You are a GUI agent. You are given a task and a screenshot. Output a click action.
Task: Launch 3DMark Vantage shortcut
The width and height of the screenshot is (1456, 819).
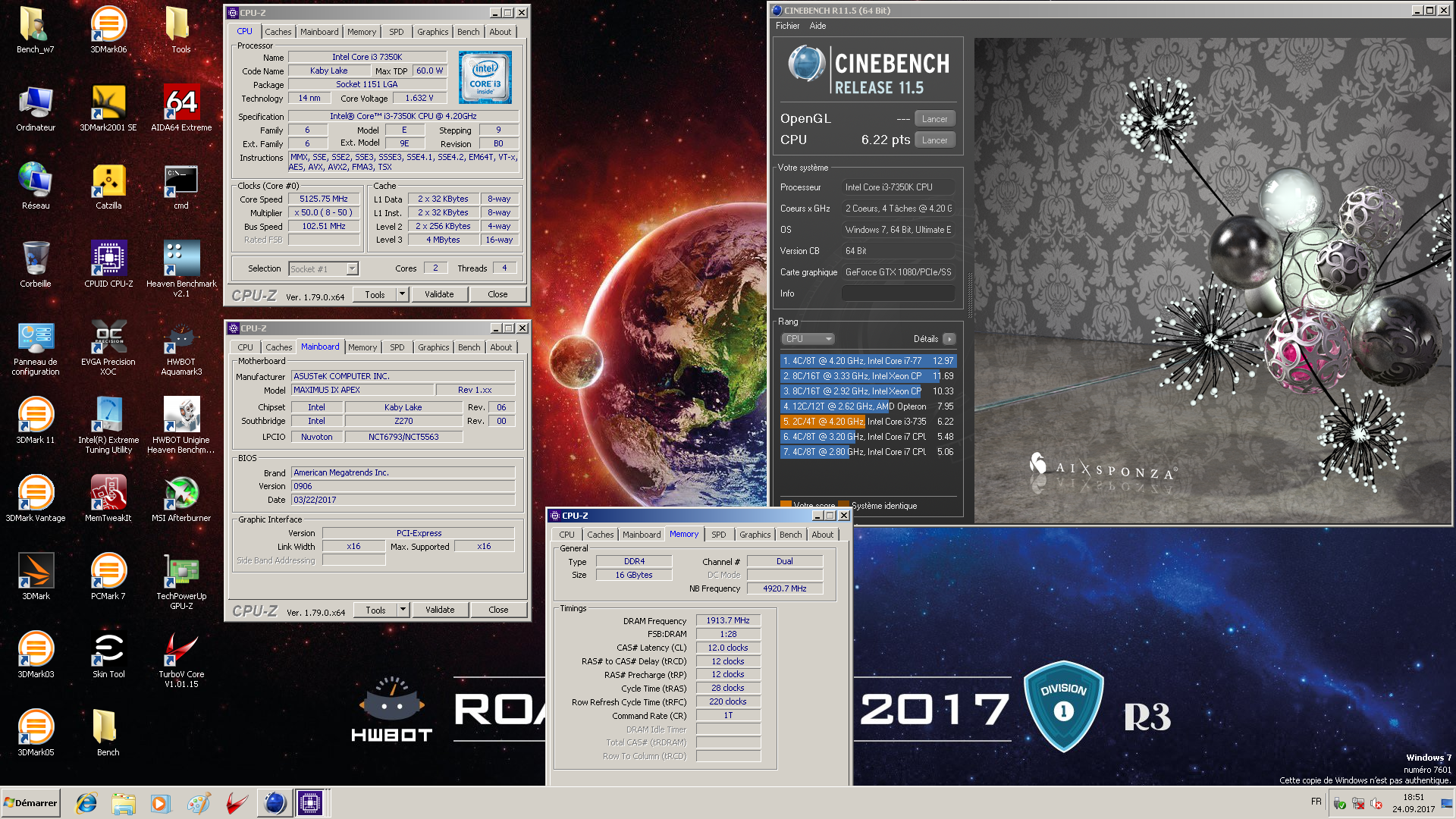[x=35, y=499]
